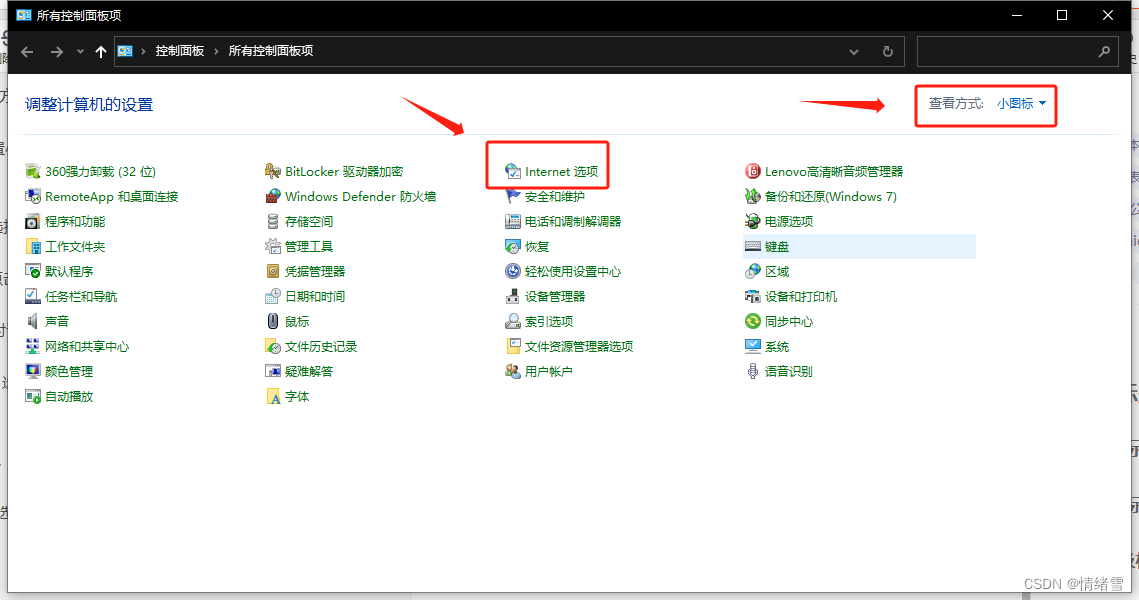
Task: Open the 键盘 text link
Action: coord(777,247)
